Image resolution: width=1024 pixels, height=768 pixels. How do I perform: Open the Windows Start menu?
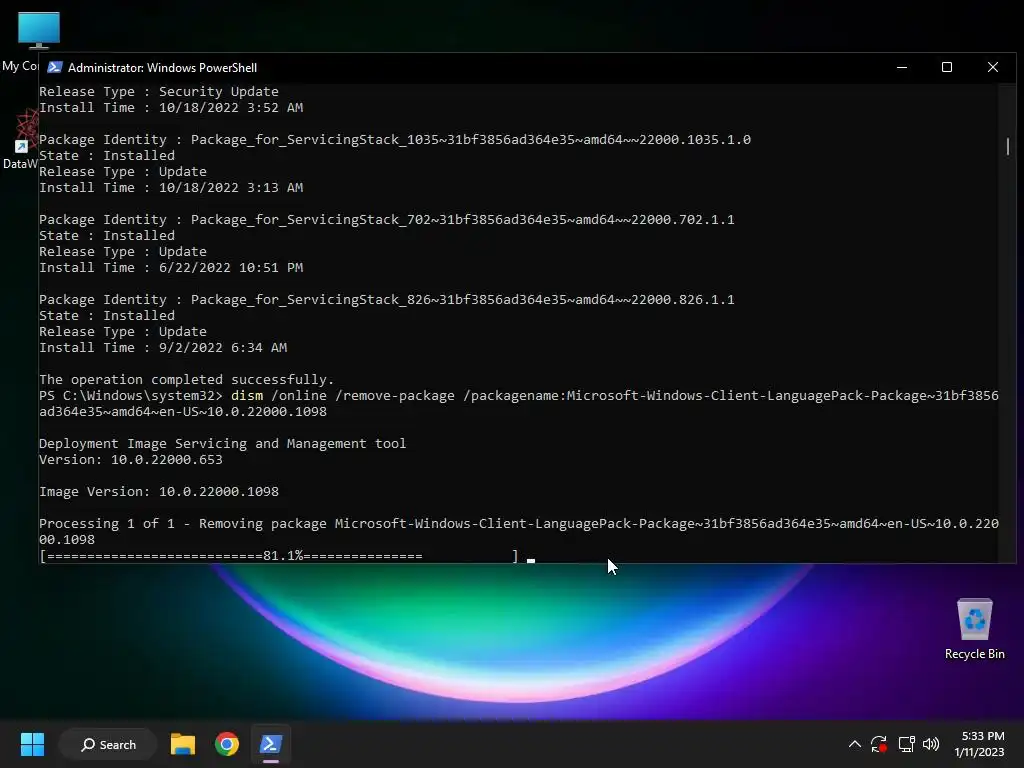tap(32, 744)
